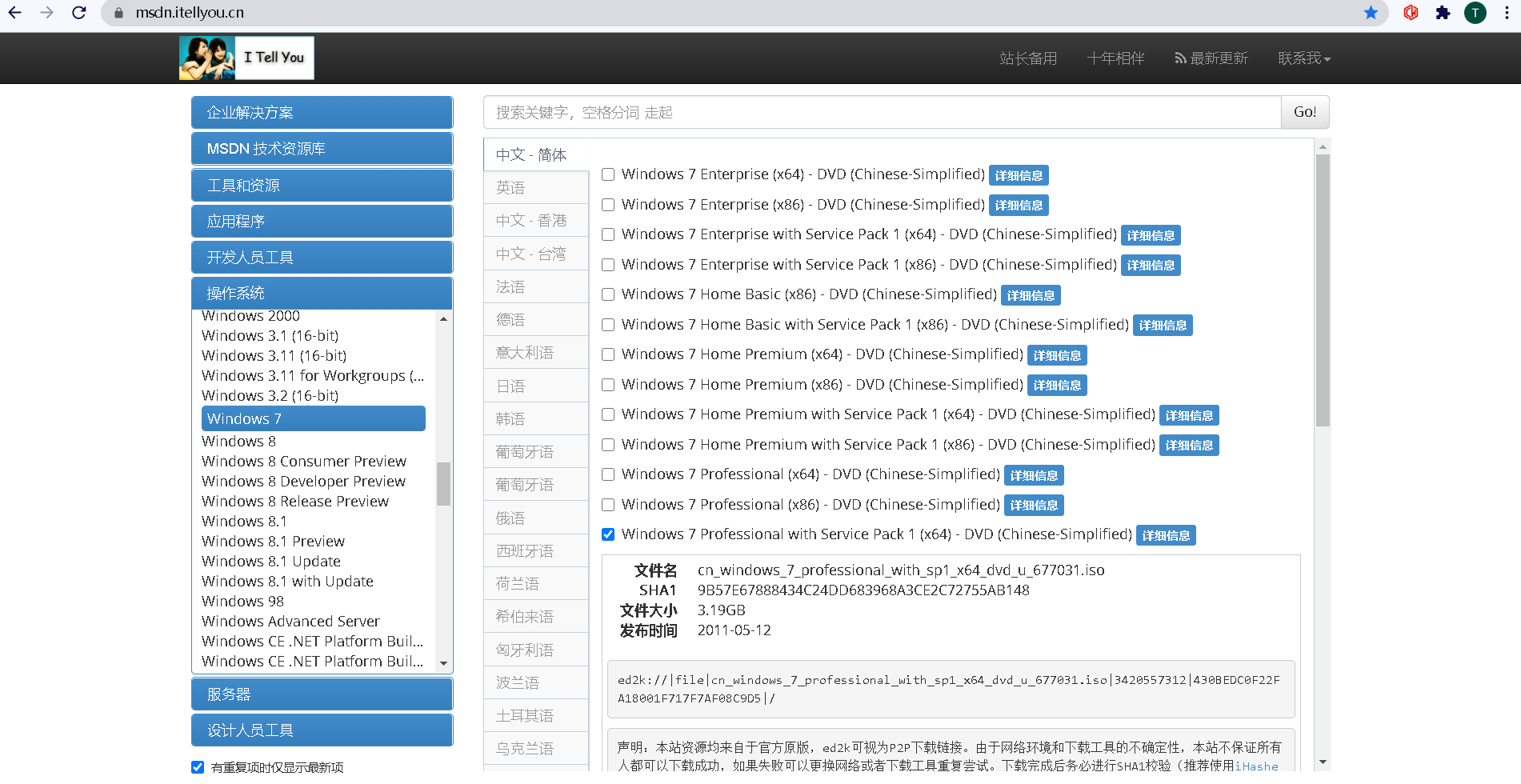This screenshot has height=784, width=1521.
Task: Go back with the browser back arrow
Action: (x=15, y=13)
